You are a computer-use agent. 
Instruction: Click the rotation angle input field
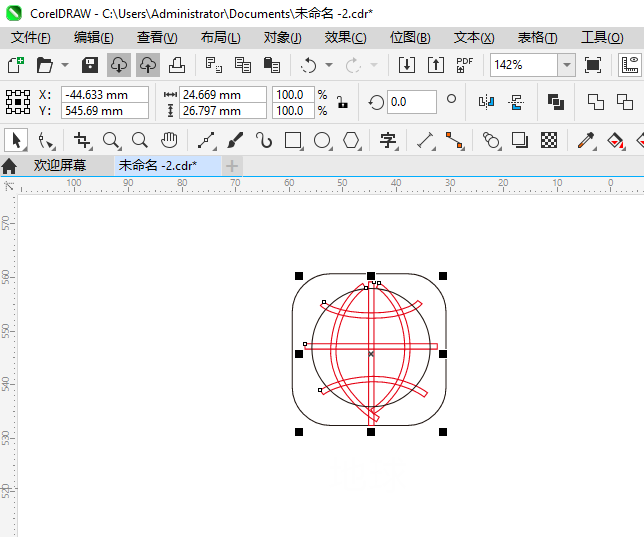click(412, 102)
